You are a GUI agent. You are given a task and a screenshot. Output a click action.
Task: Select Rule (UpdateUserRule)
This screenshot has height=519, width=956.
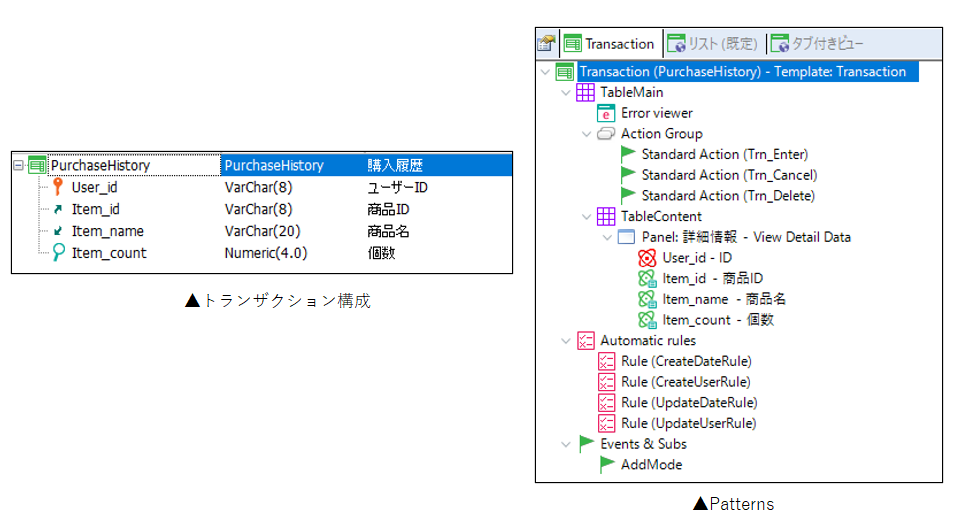coord(688,424)
